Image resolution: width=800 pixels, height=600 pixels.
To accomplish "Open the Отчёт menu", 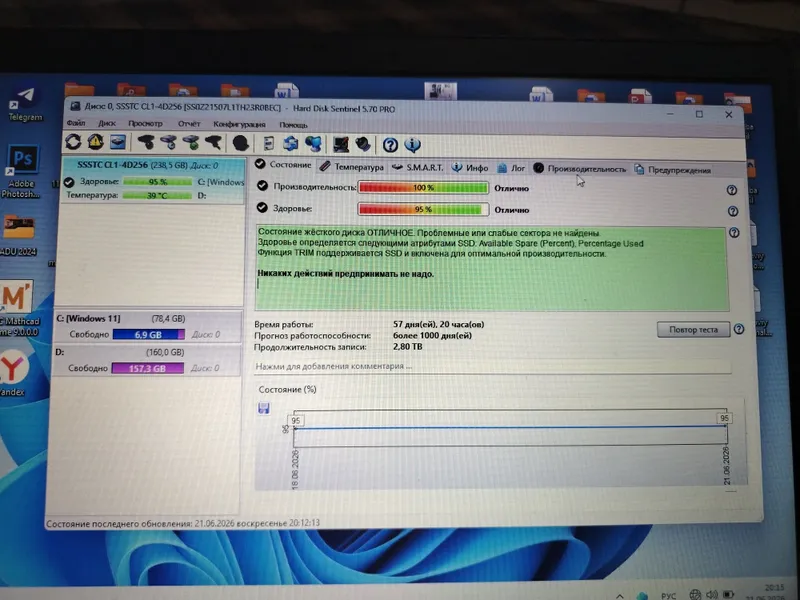I will pos(189,124).
